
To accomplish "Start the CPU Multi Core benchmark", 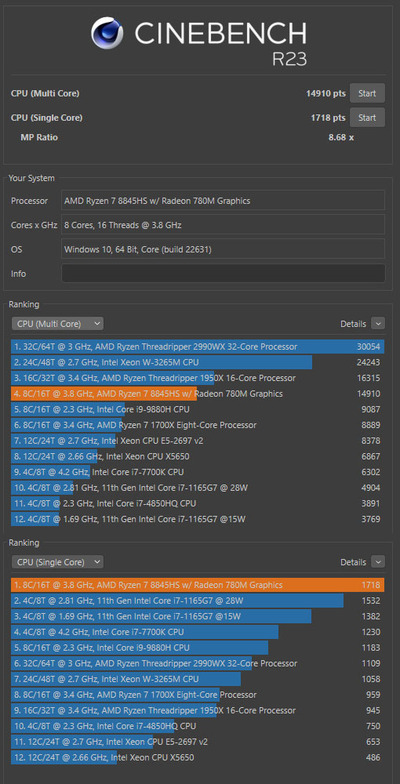I will click(367, 93).
